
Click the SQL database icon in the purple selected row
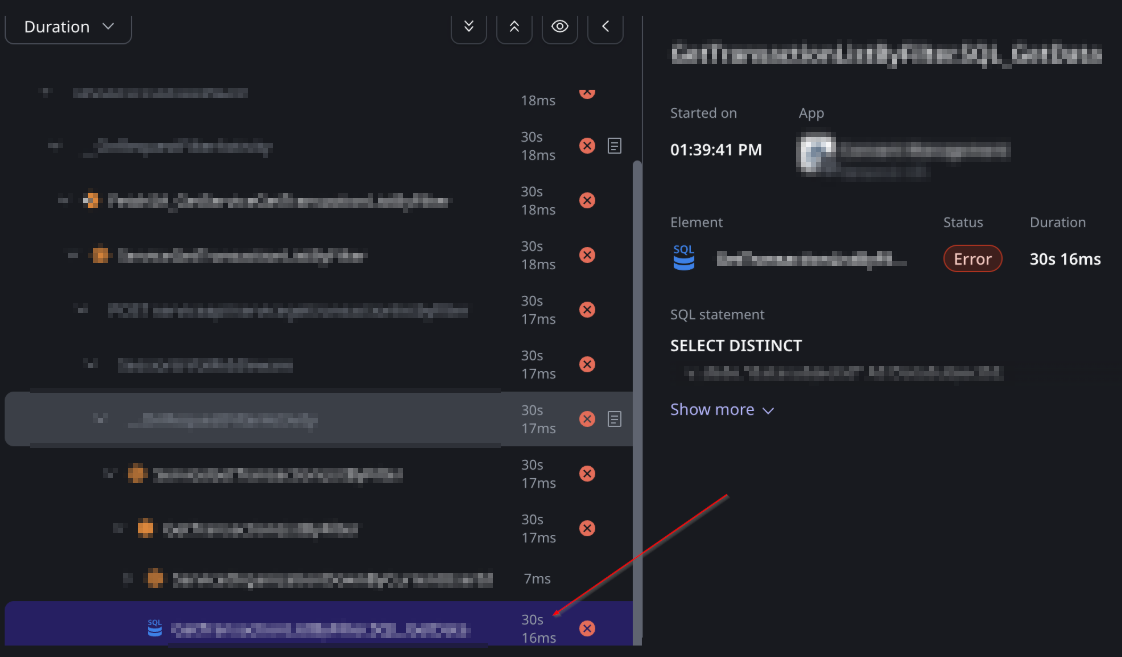[x=155, y=628]
